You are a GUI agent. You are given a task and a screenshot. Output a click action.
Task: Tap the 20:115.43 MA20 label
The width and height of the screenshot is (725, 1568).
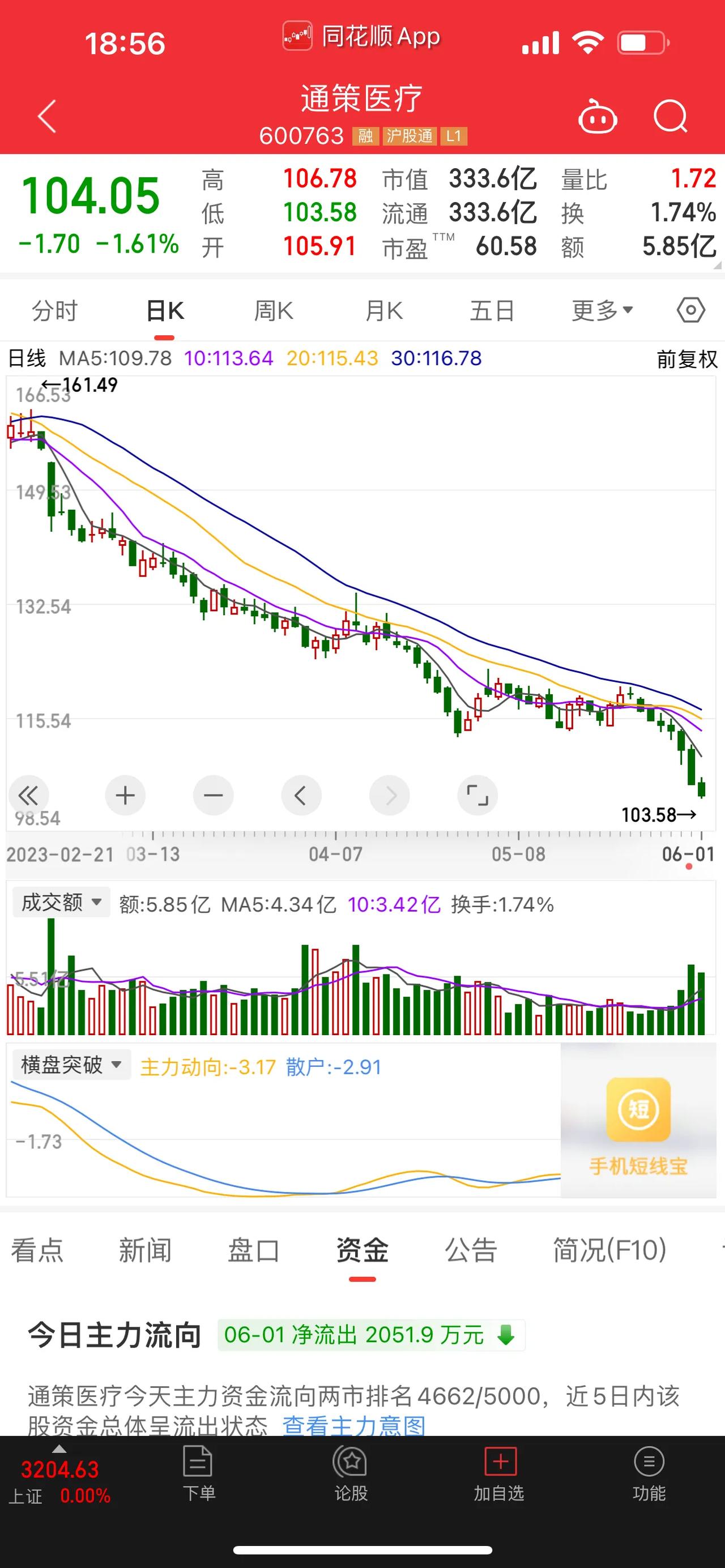tap(332, 358)
